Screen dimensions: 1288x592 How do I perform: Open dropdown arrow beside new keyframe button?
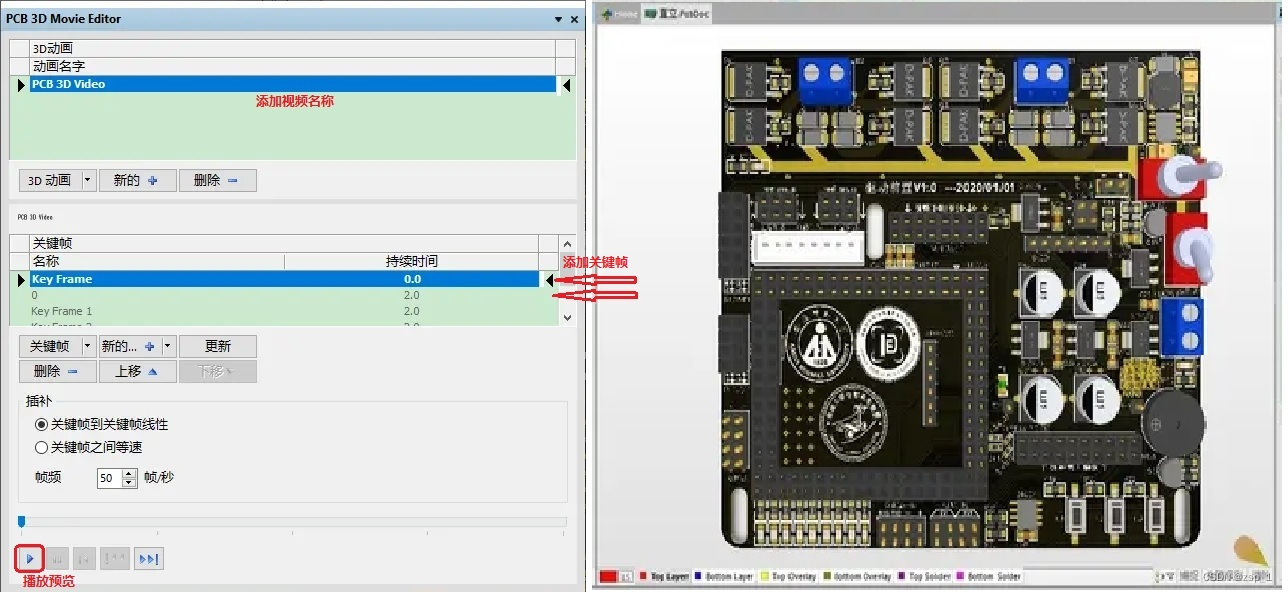[168, 346]
